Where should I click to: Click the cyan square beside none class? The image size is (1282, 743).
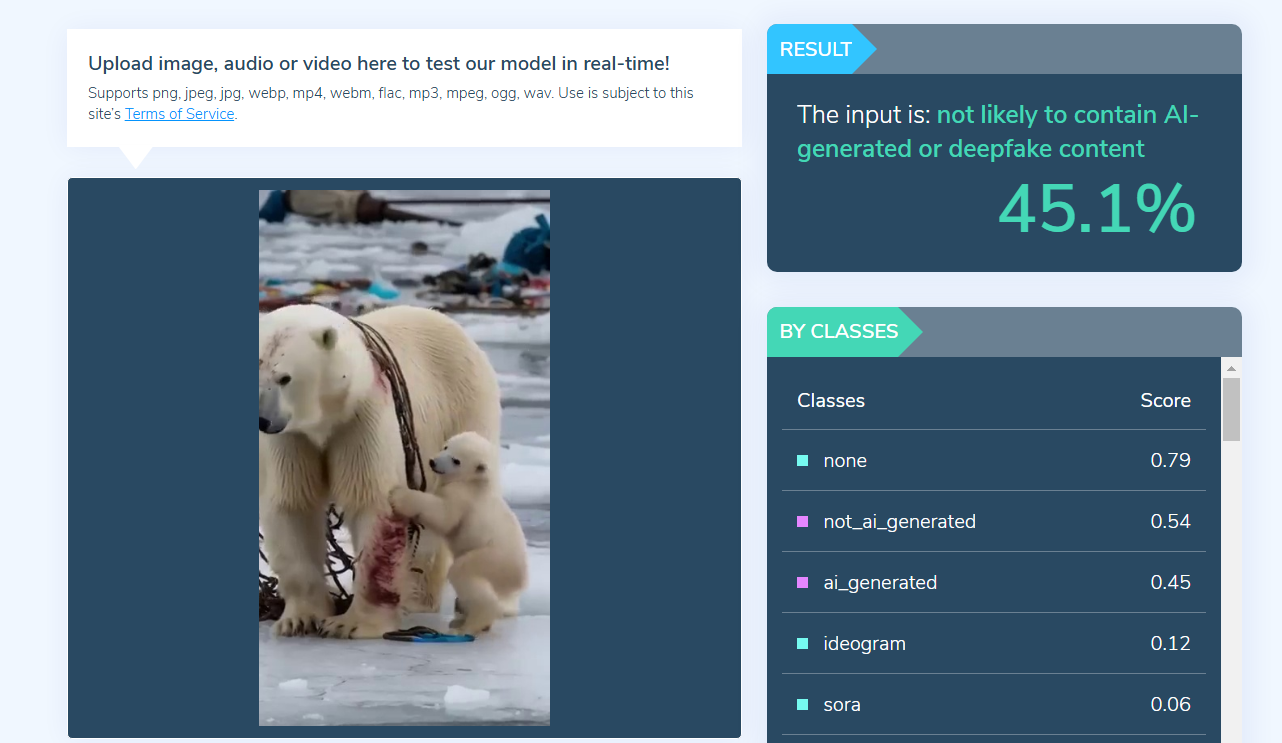802,461
